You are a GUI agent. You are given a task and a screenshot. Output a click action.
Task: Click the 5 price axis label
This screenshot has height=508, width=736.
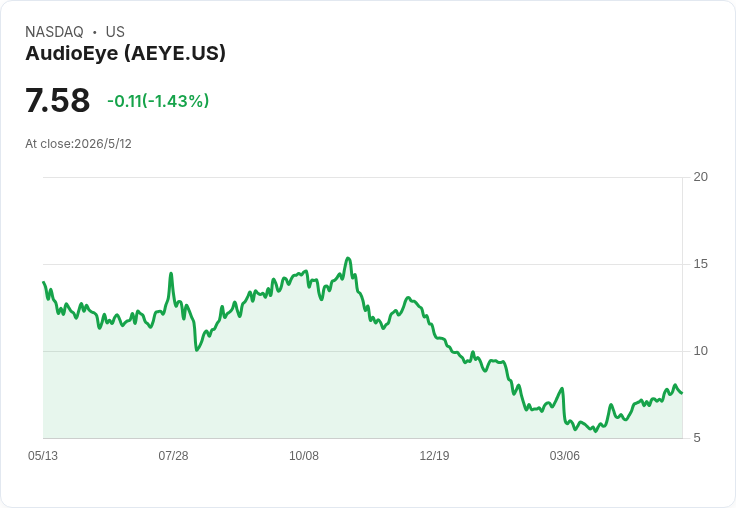pos(697,438)
